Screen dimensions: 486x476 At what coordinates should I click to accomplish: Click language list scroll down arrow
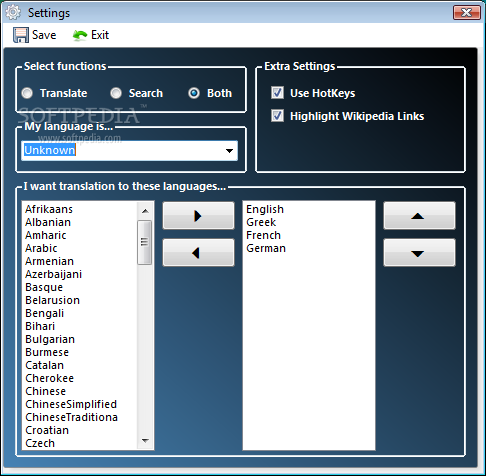pyautogui.click(x=145, y=441)
